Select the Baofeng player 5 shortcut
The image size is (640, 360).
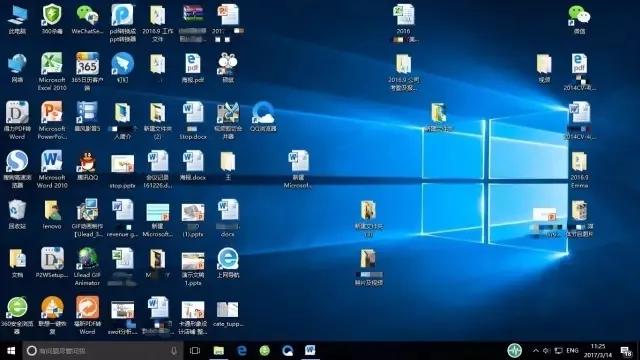[87, 117]
